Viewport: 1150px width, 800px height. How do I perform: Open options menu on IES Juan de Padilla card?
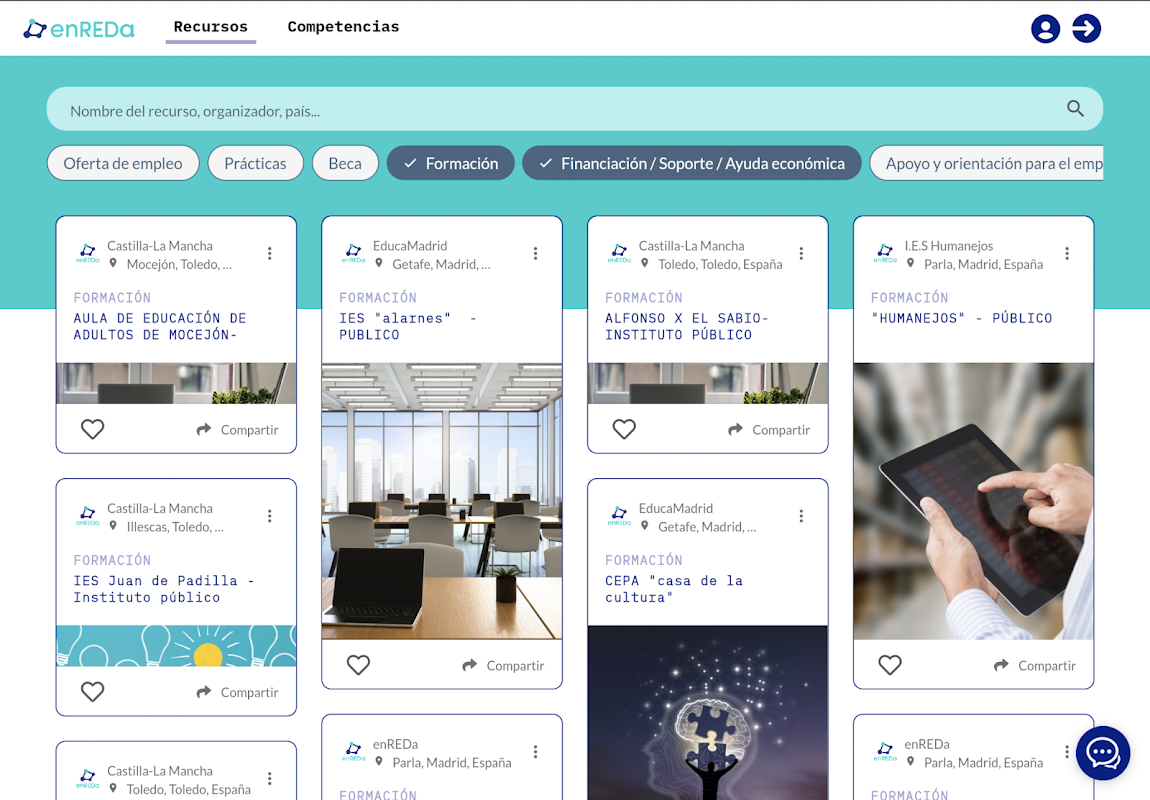pyautogui.click(x=270, y=515)
